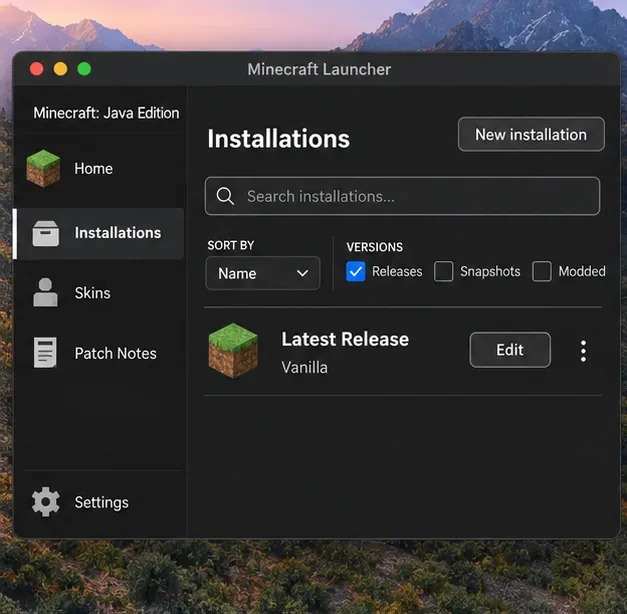Click the Minecraft: Java Edition heading

(x=106, y=113)
